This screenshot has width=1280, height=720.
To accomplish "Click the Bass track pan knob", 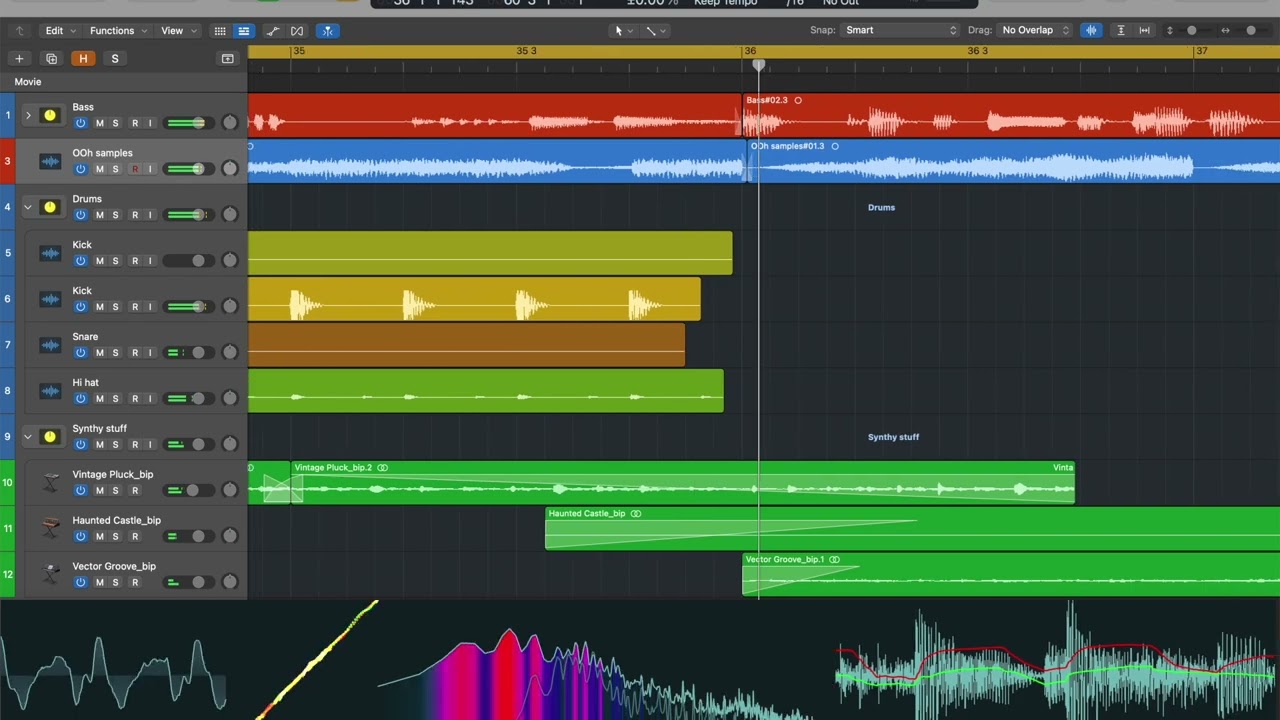I will pyautogui.click(x=230, y=123).
